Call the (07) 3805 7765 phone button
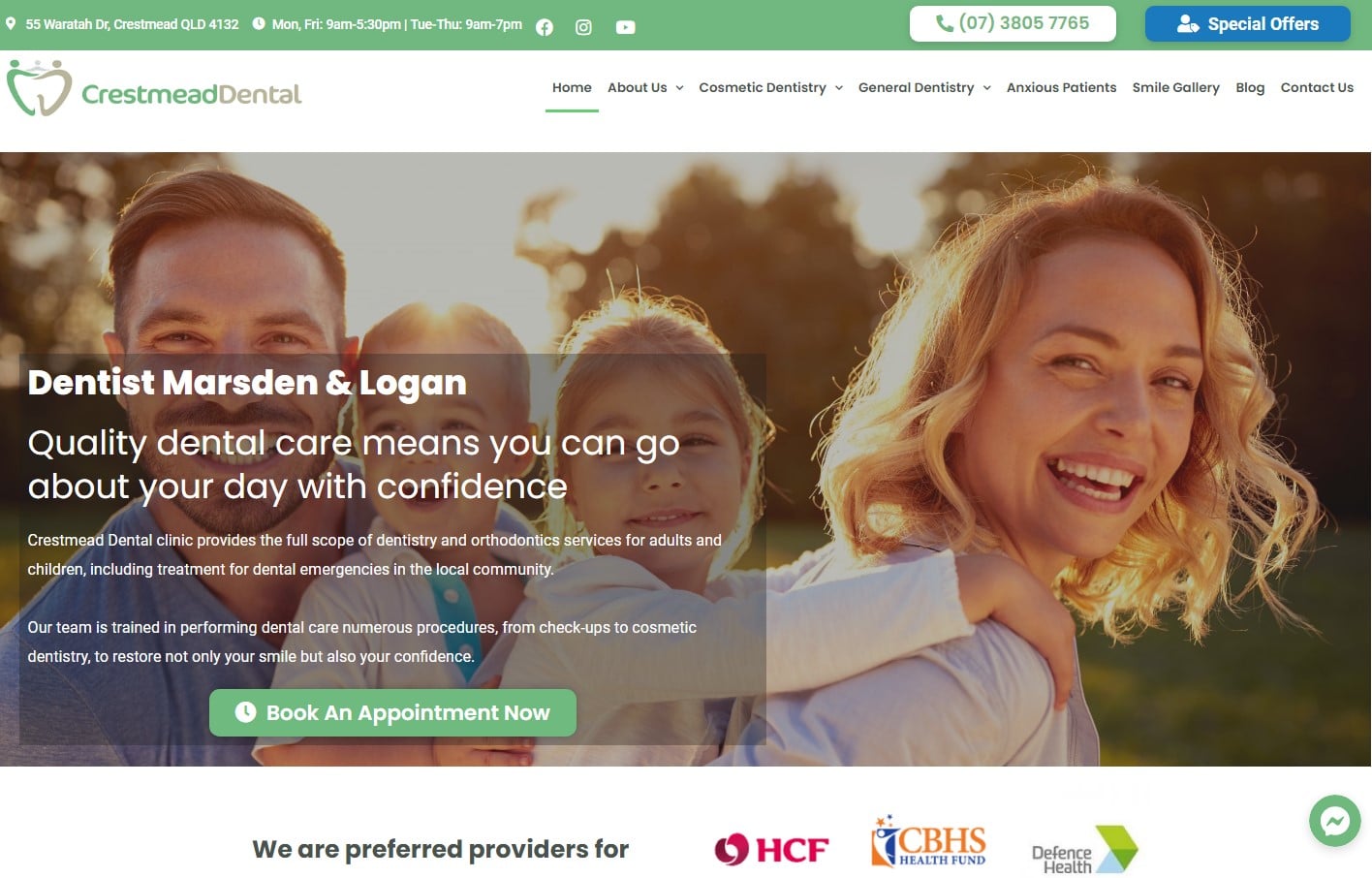Viewport: 1372px width, 878px height. (x=1013, y=23)
